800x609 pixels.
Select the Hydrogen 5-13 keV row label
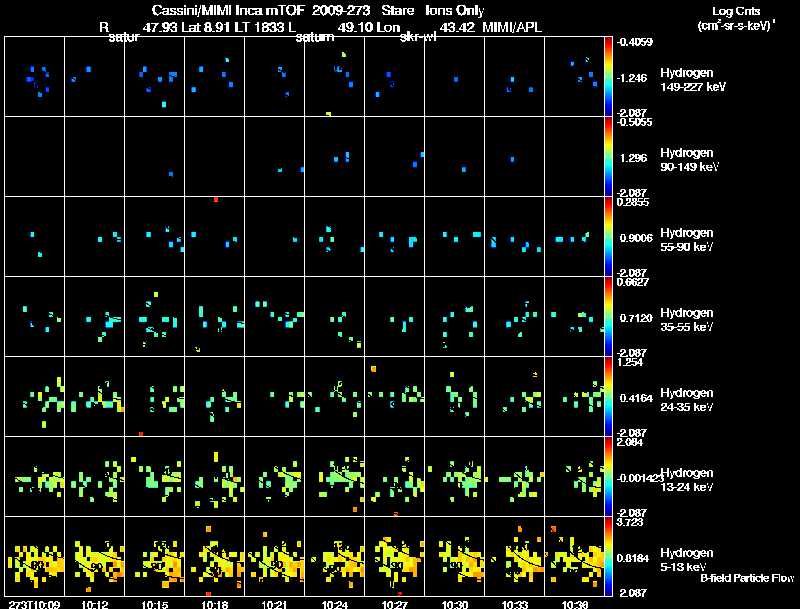coord(687,560)
